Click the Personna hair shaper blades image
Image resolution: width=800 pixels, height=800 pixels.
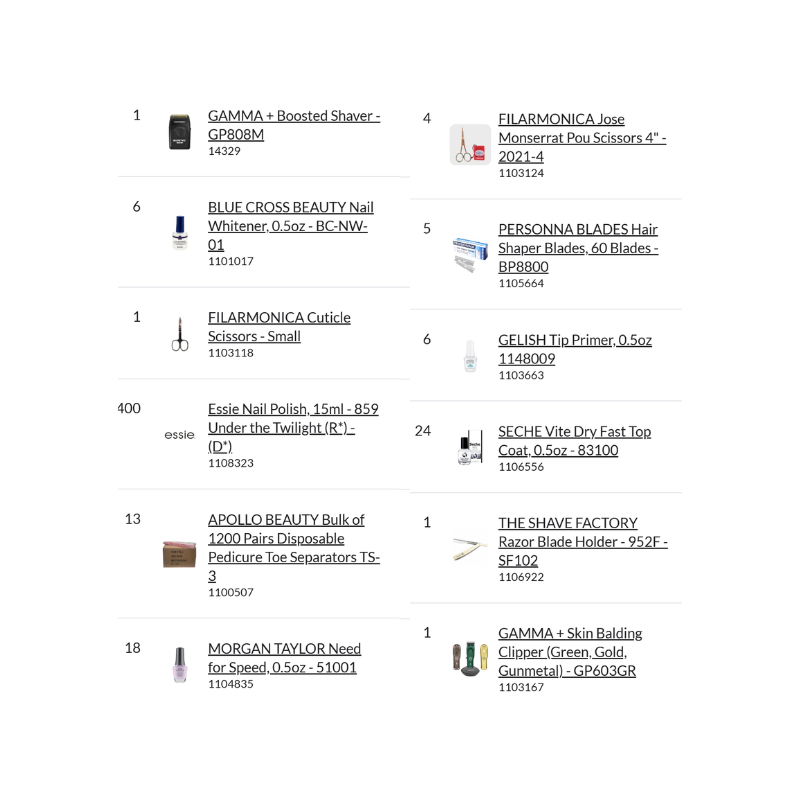coord(469,255)
